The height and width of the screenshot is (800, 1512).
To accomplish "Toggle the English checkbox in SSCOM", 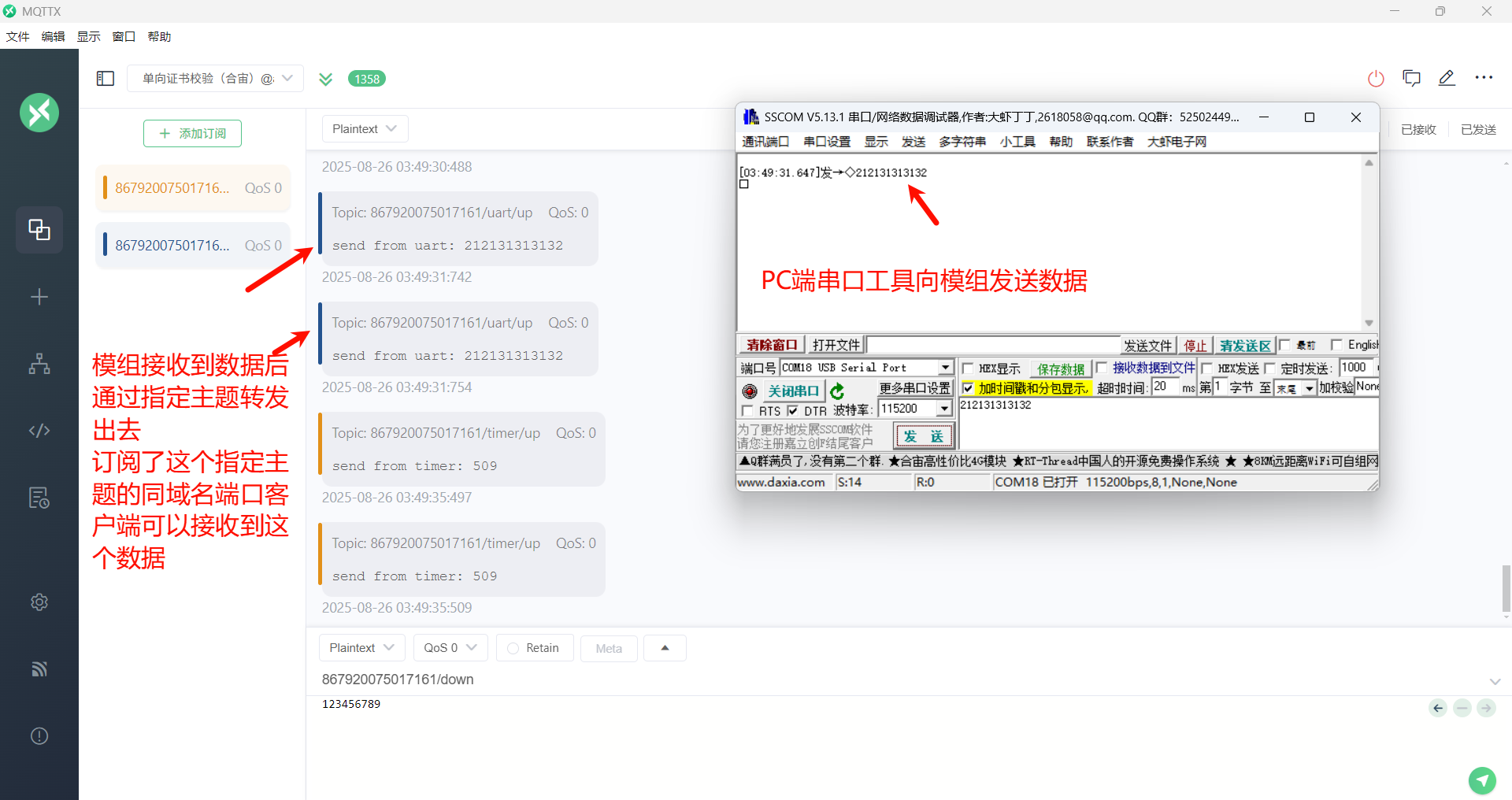I will click(1336, 344).
